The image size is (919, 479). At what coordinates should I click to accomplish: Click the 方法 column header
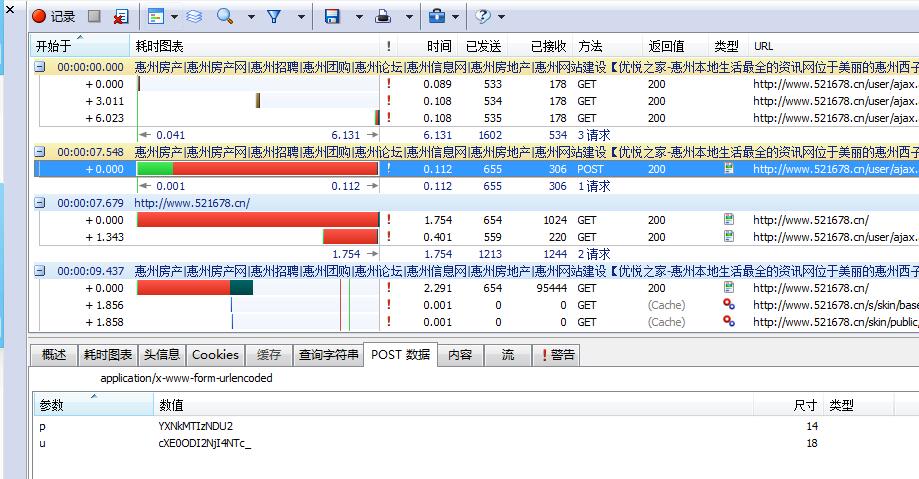[607, 46]
